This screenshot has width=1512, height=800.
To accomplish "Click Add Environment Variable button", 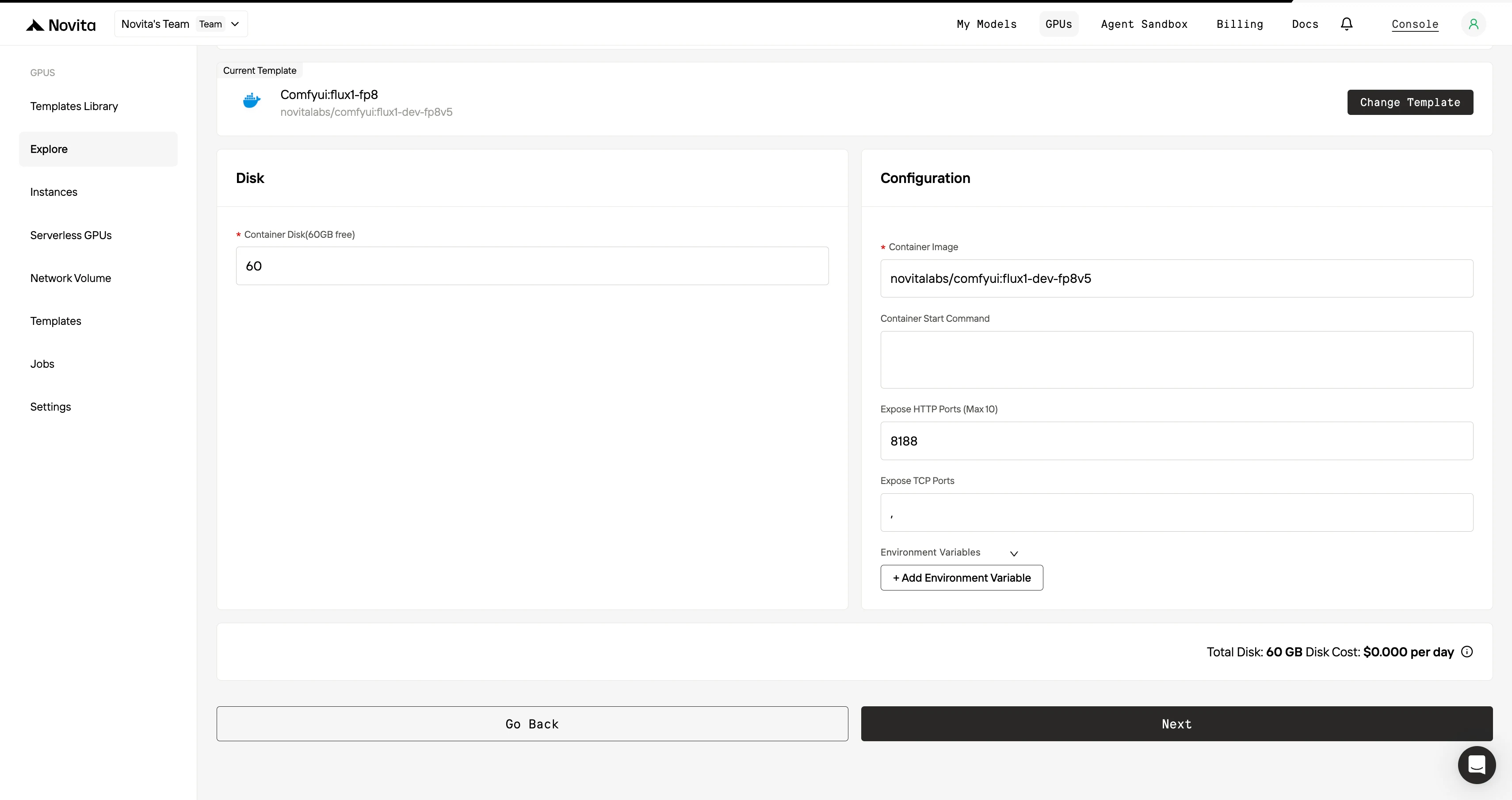I will coord(962,578).
